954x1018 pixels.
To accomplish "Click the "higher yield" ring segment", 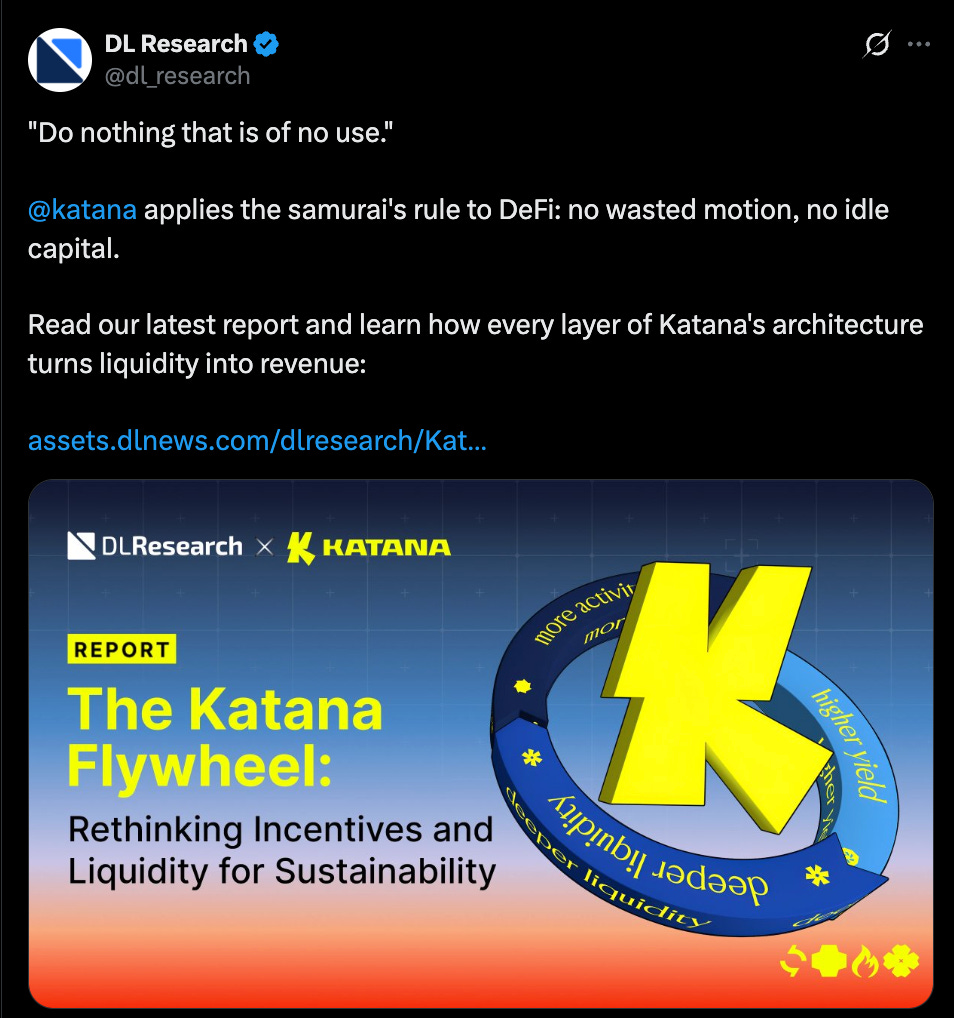I will 851,745.
